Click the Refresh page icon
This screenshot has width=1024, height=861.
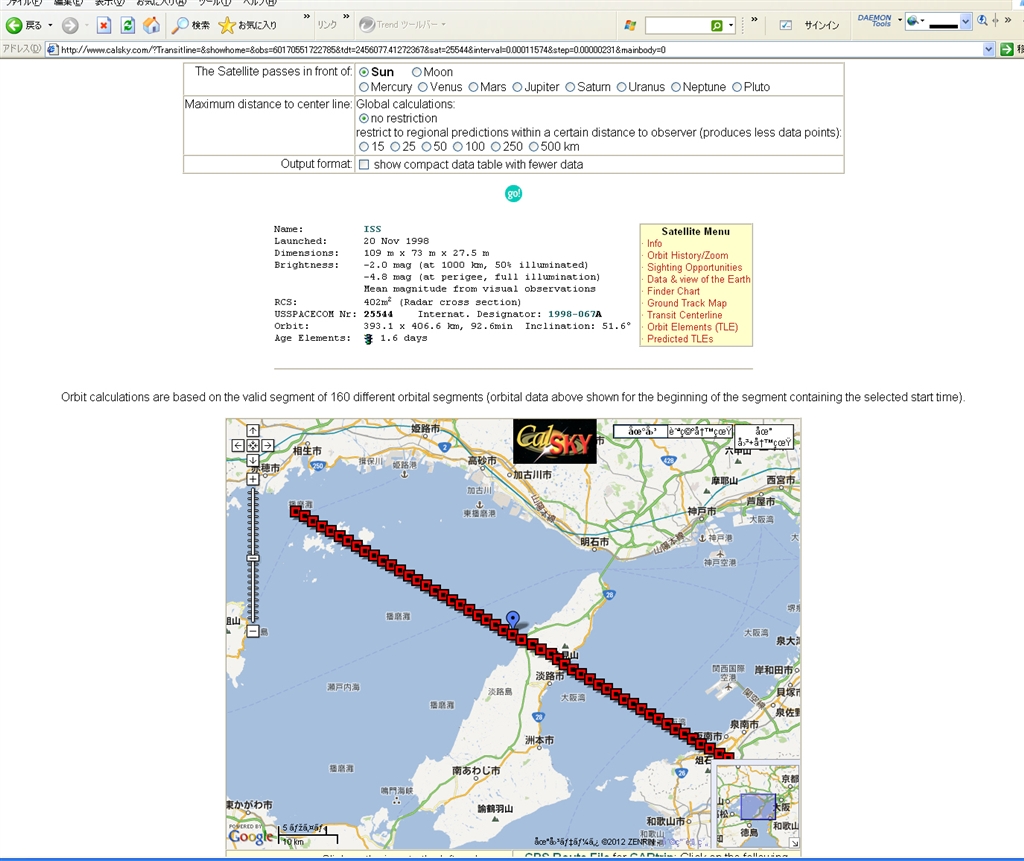click(127, 25)
